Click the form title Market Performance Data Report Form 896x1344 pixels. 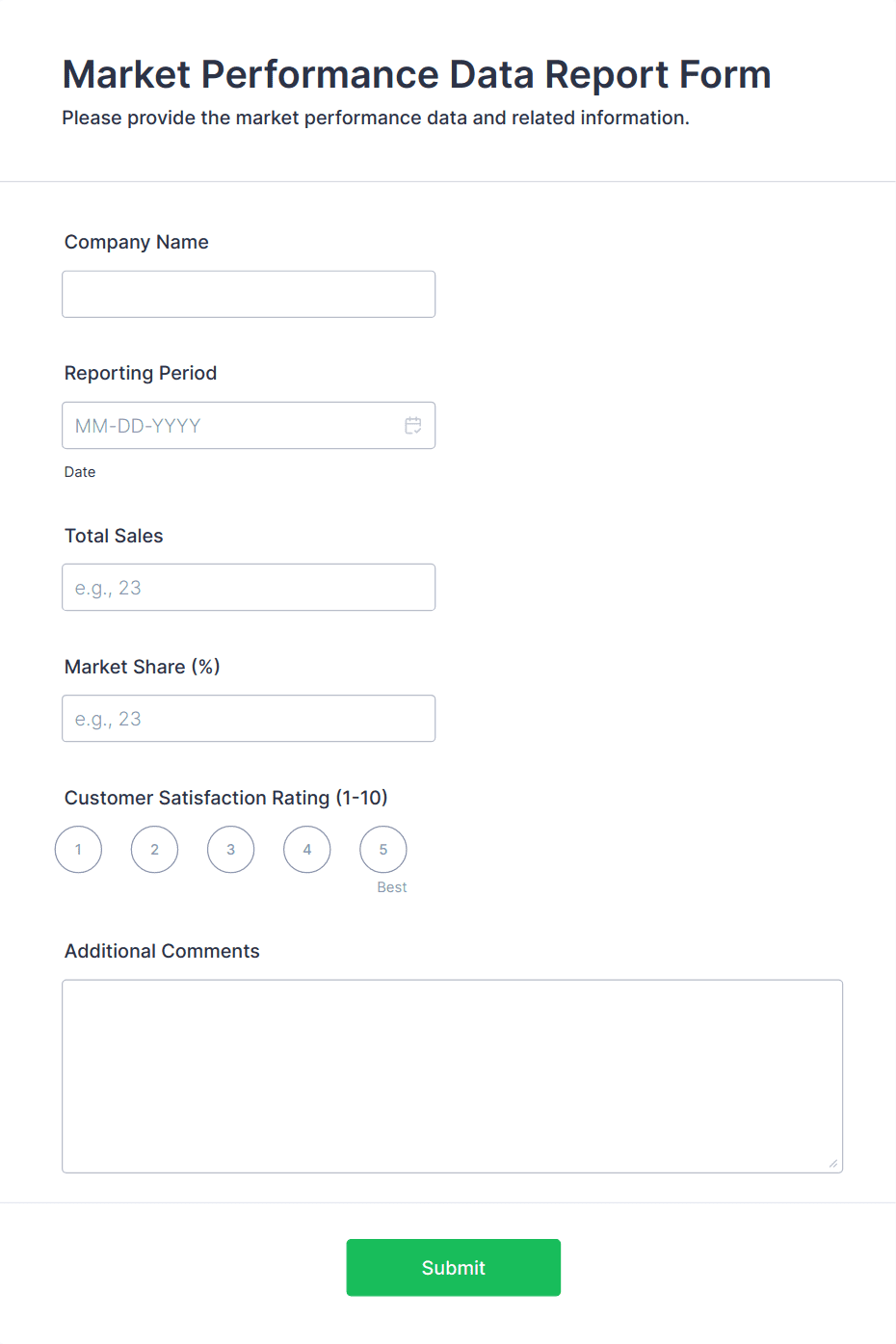click(x=416, y=74)
